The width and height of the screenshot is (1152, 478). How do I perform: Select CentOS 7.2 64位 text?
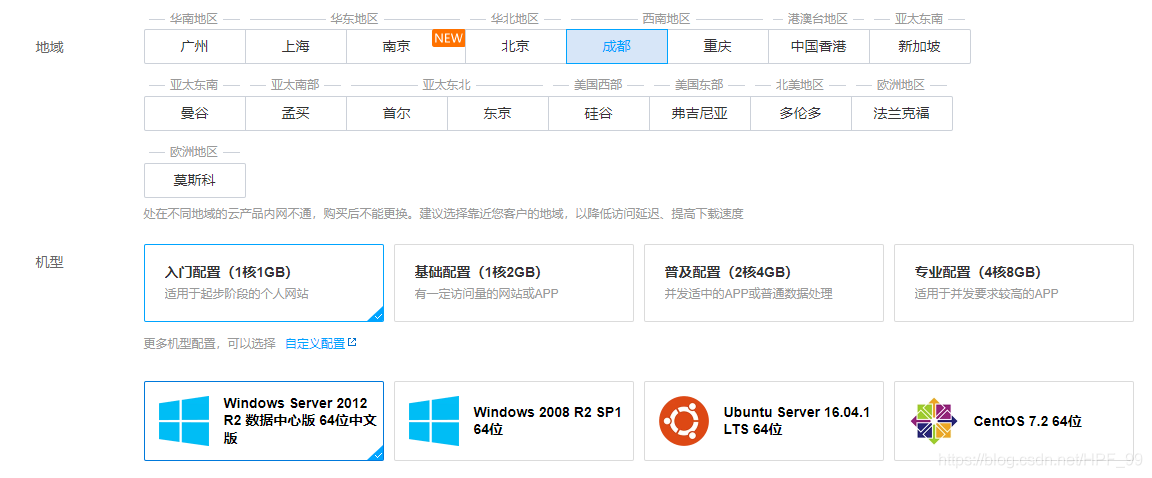pos(1027,421)
